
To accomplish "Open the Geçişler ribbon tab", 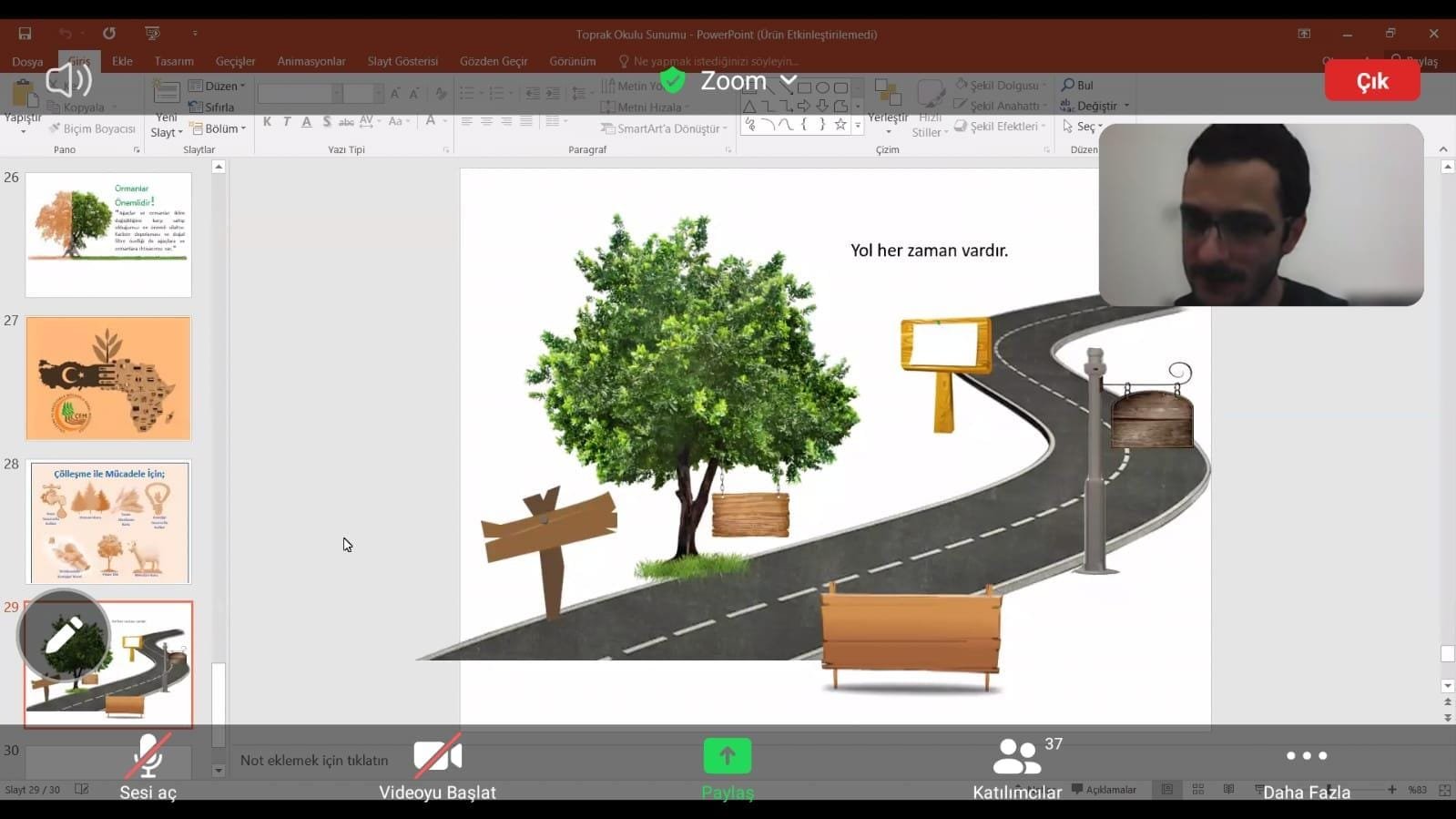I will click(x=235, y=61).
